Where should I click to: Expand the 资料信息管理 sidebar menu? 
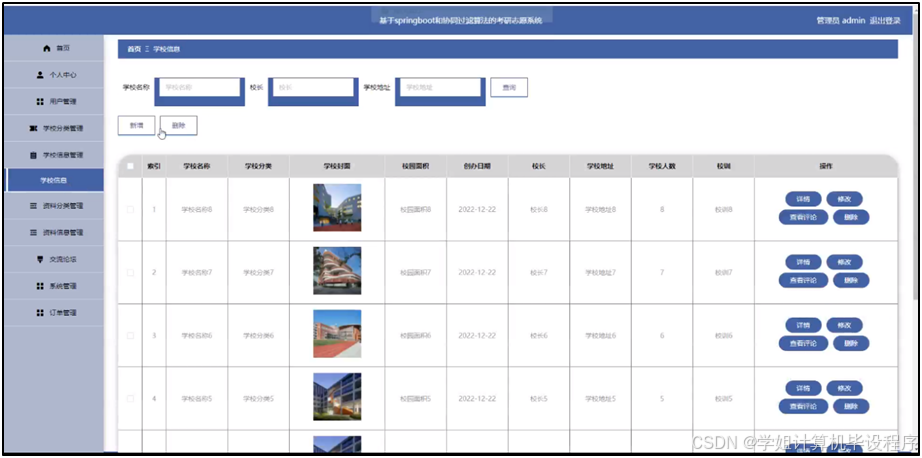click(54, 233)
